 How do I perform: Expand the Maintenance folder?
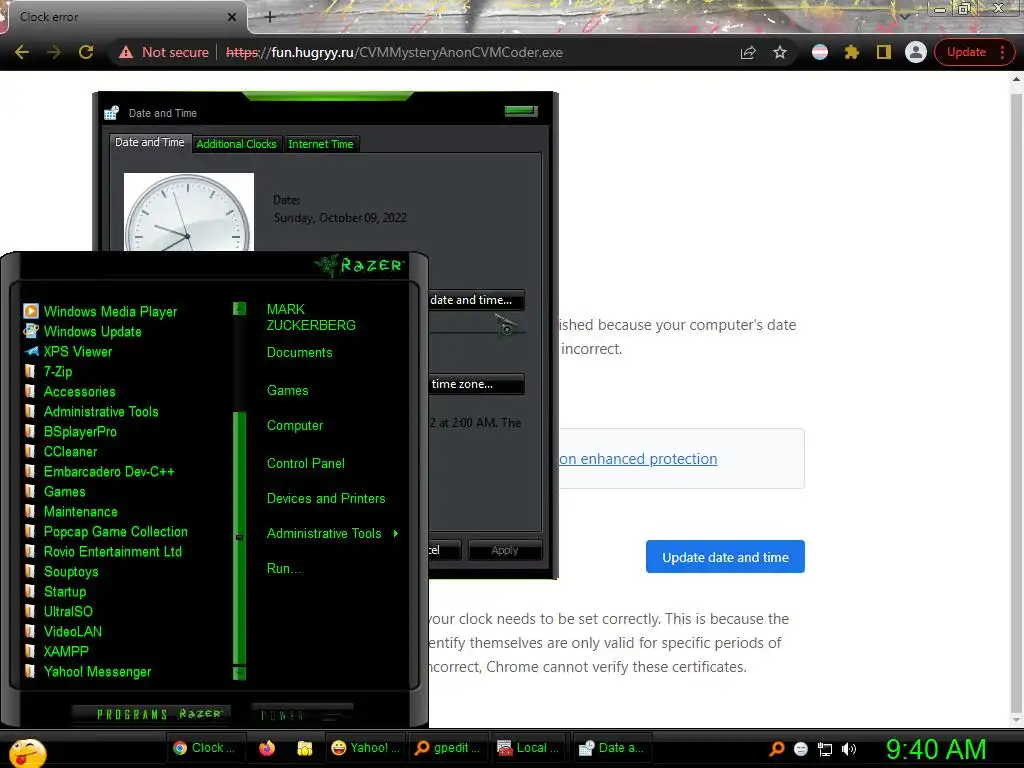(71, 511)
